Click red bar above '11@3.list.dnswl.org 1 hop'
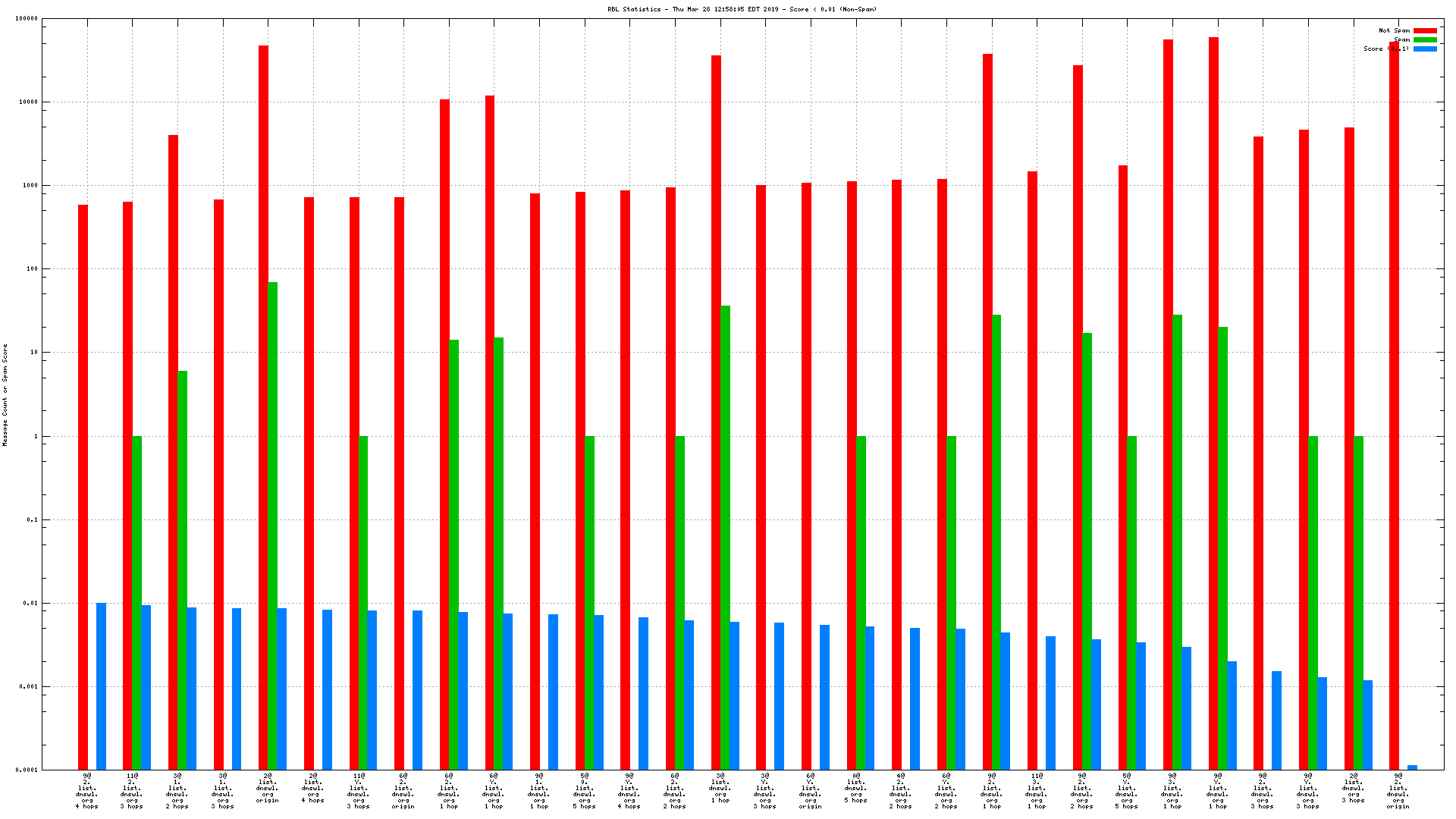This screenshot has width=1456, height=819. click(1032, 470)
